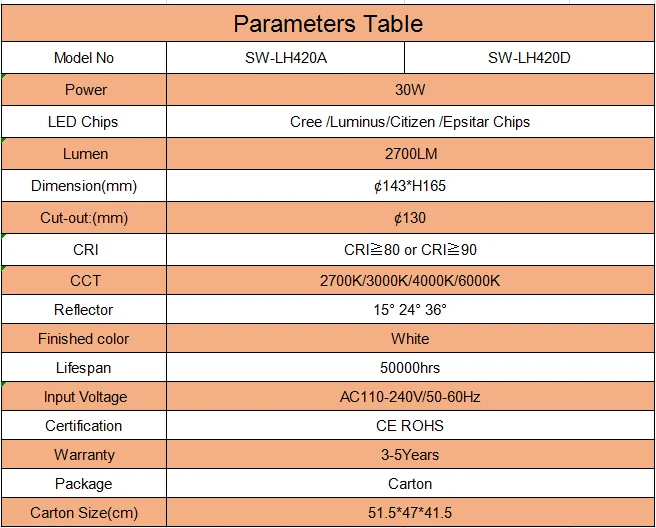Click the AC110-240V/50-60Hz voltage cell

point(410,397)
